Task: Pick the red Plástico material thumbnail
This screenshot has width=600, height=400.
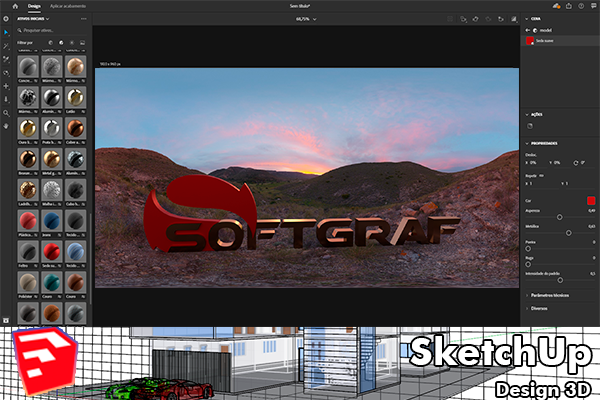Action: tap(28, 221)
